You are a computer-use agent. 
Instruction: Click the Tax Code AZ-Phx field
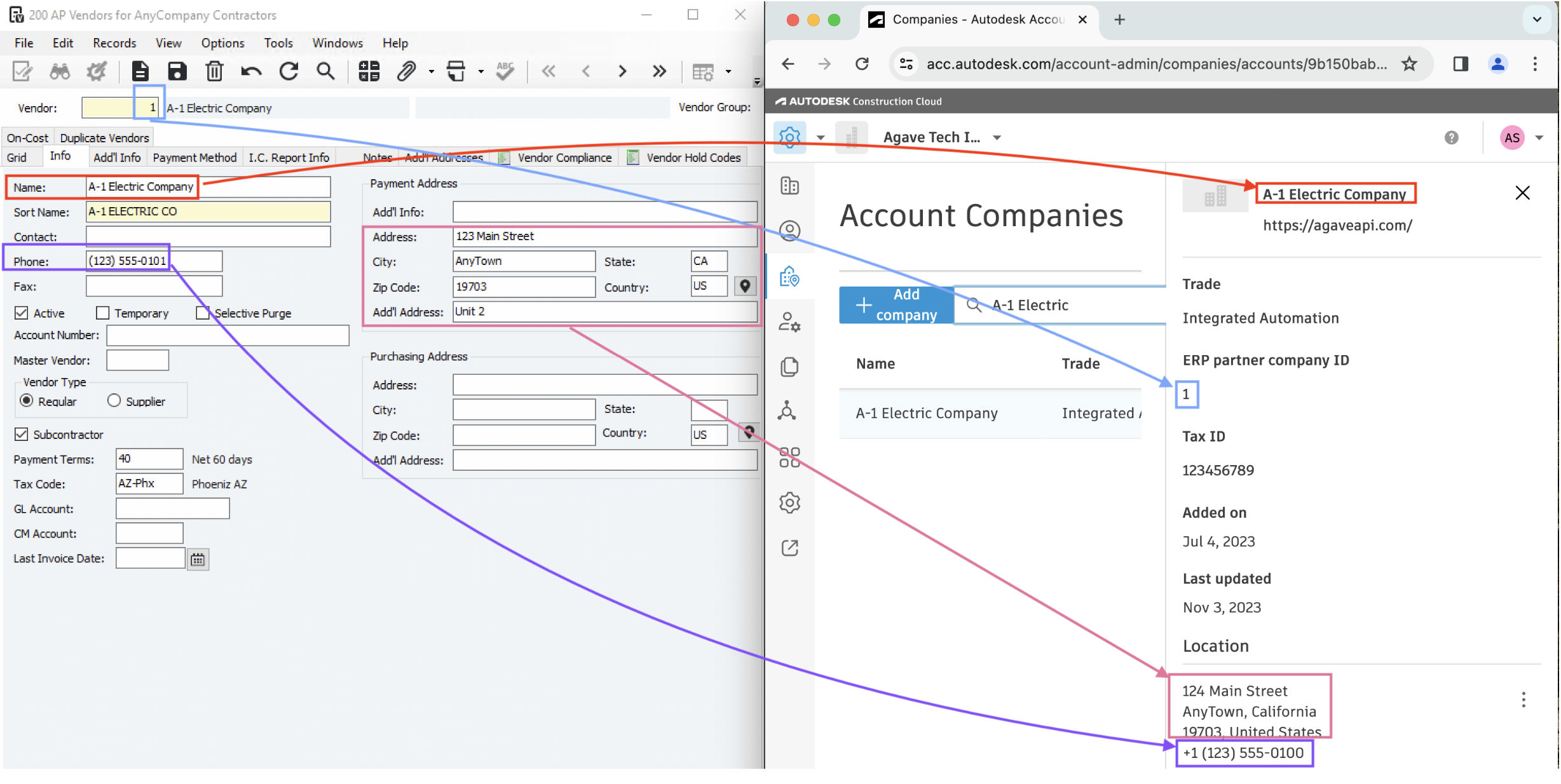(149, 483)
